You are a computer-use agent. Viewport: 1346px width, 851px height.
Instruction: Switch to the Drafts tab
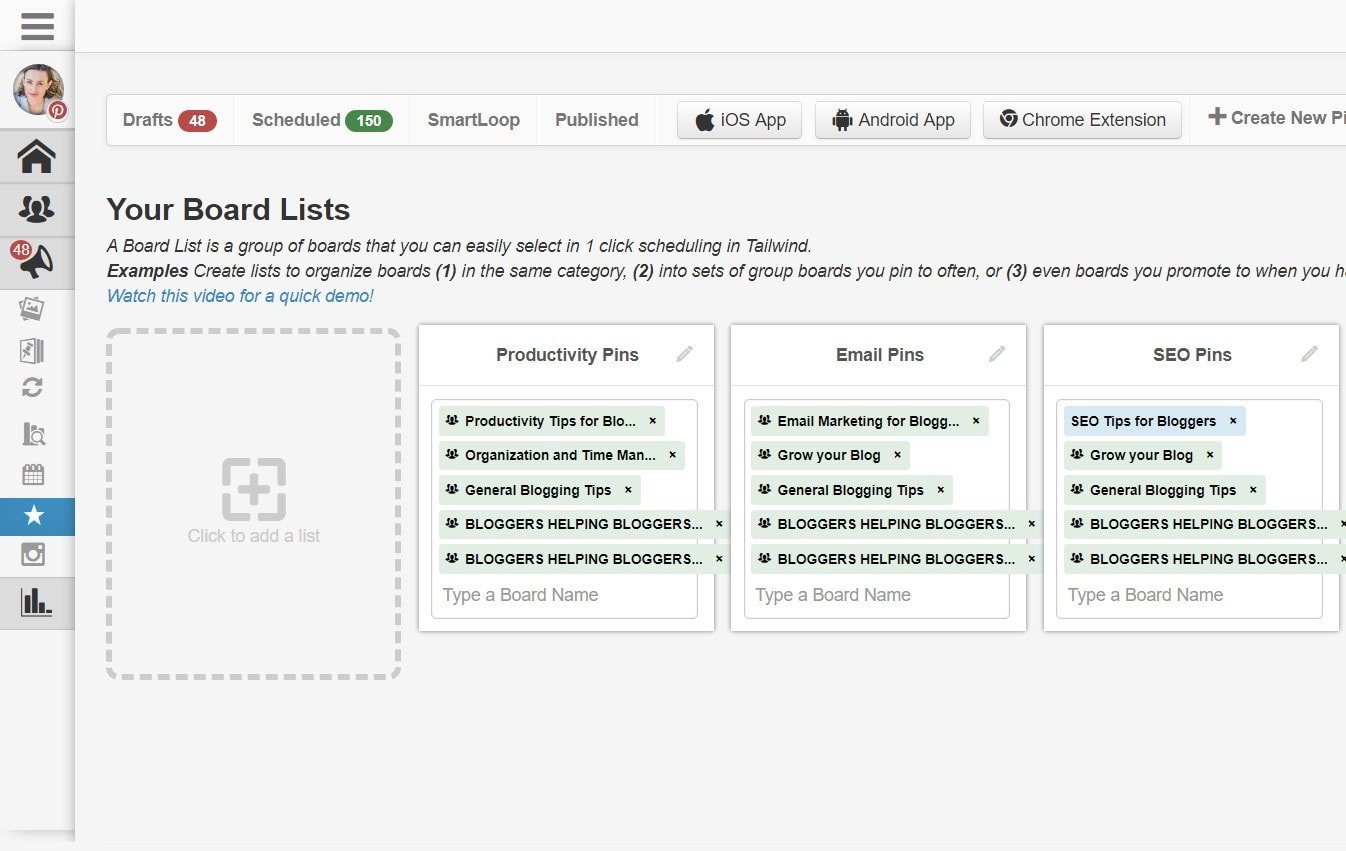(170, 120)
